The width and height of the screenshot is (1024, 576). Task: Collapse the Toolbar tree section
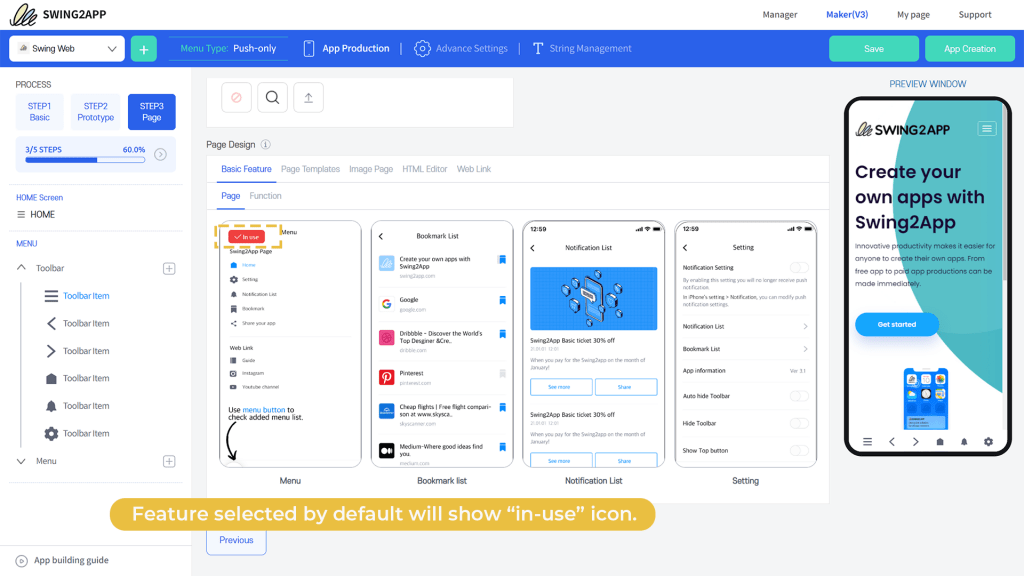[x=22, y=268]
